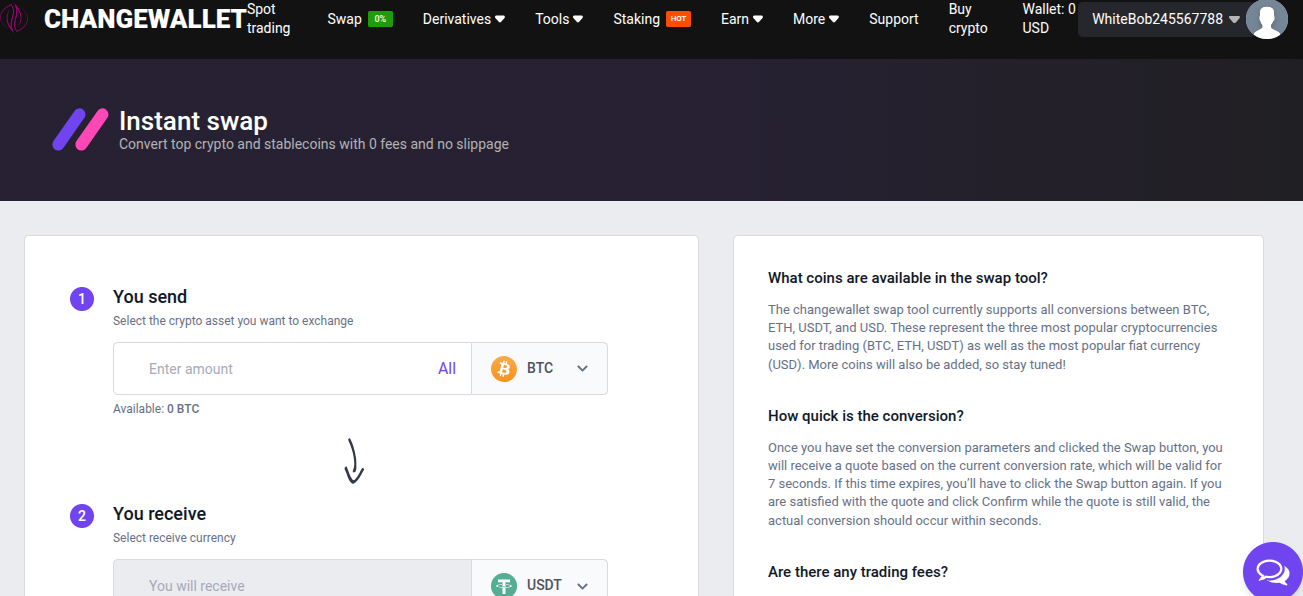Open the Earn dropdown menu

(x=742, y=19)
